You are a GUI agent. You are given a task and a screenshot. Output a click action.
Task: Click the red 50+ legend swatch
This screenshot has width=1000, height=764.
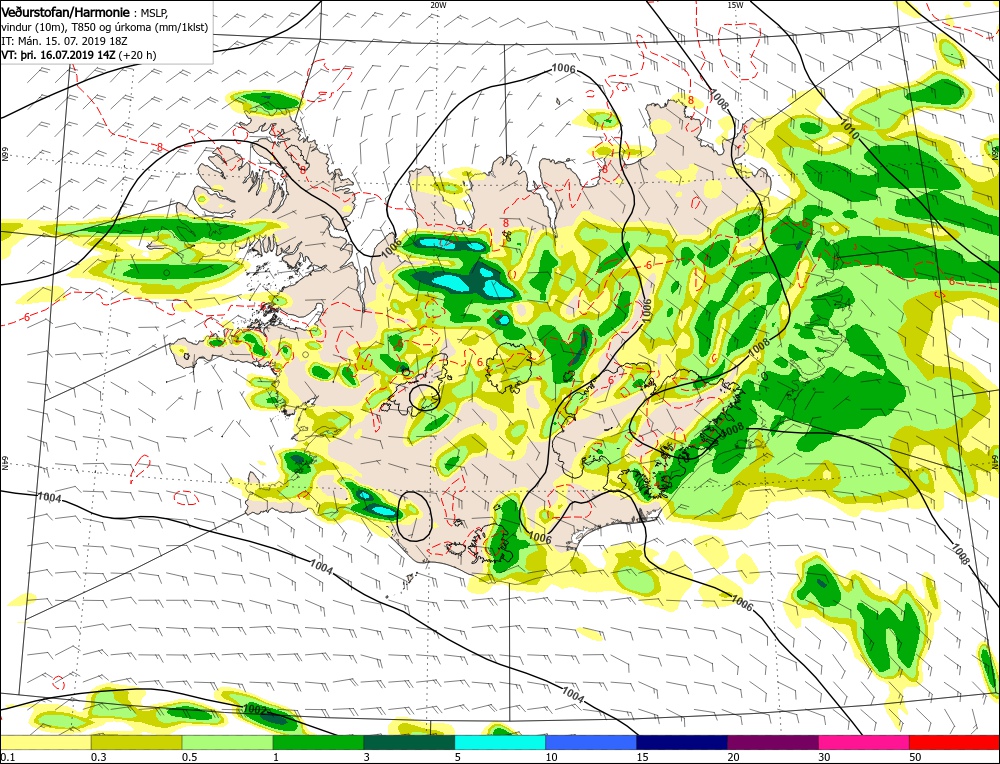(x=954, y=742)
